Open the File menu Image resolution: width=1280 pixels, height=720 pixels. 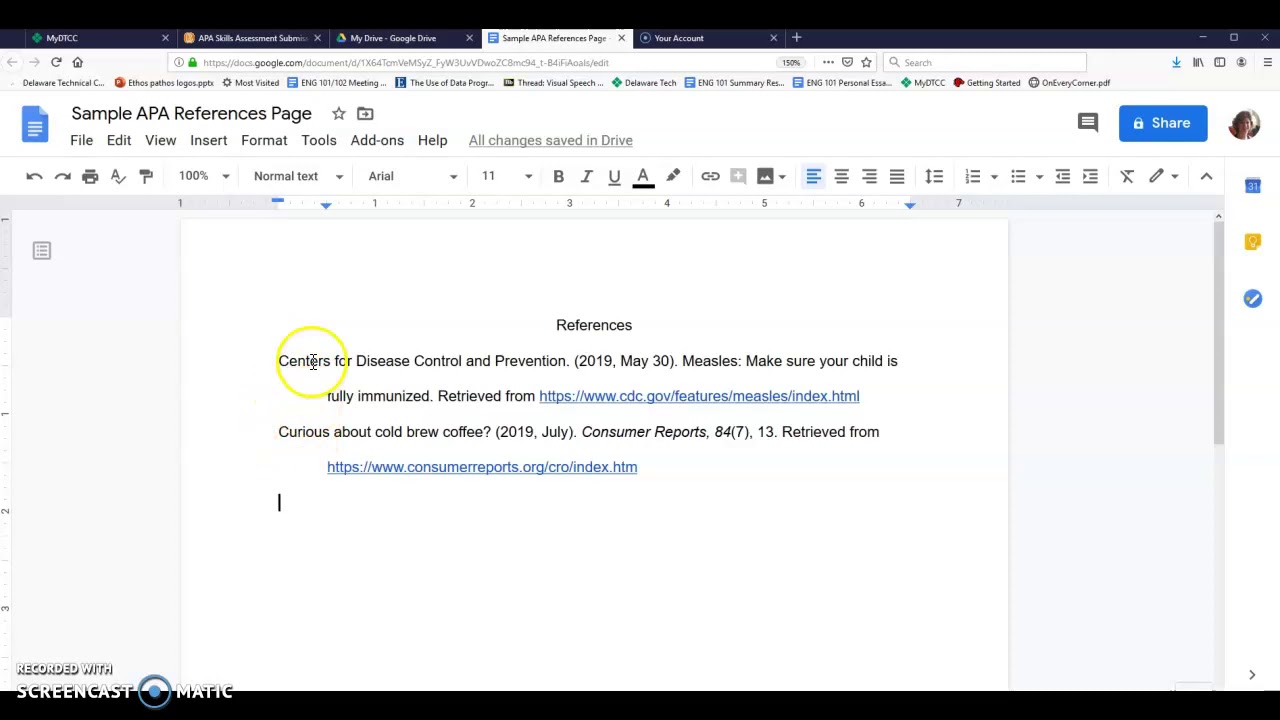(82, 140)
